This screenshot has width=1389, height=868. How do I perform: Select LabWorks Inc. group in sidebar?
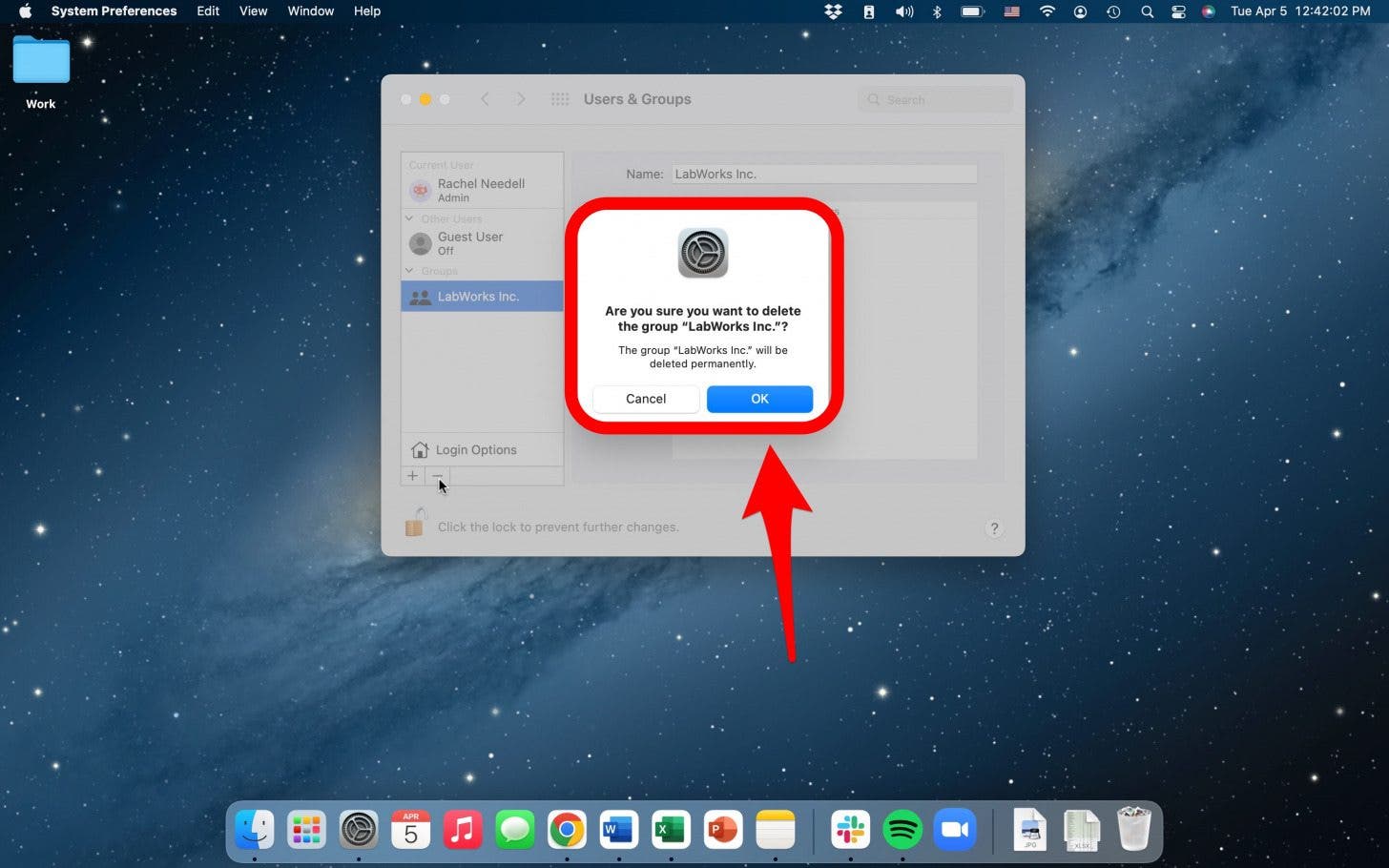tap(482, 297)
